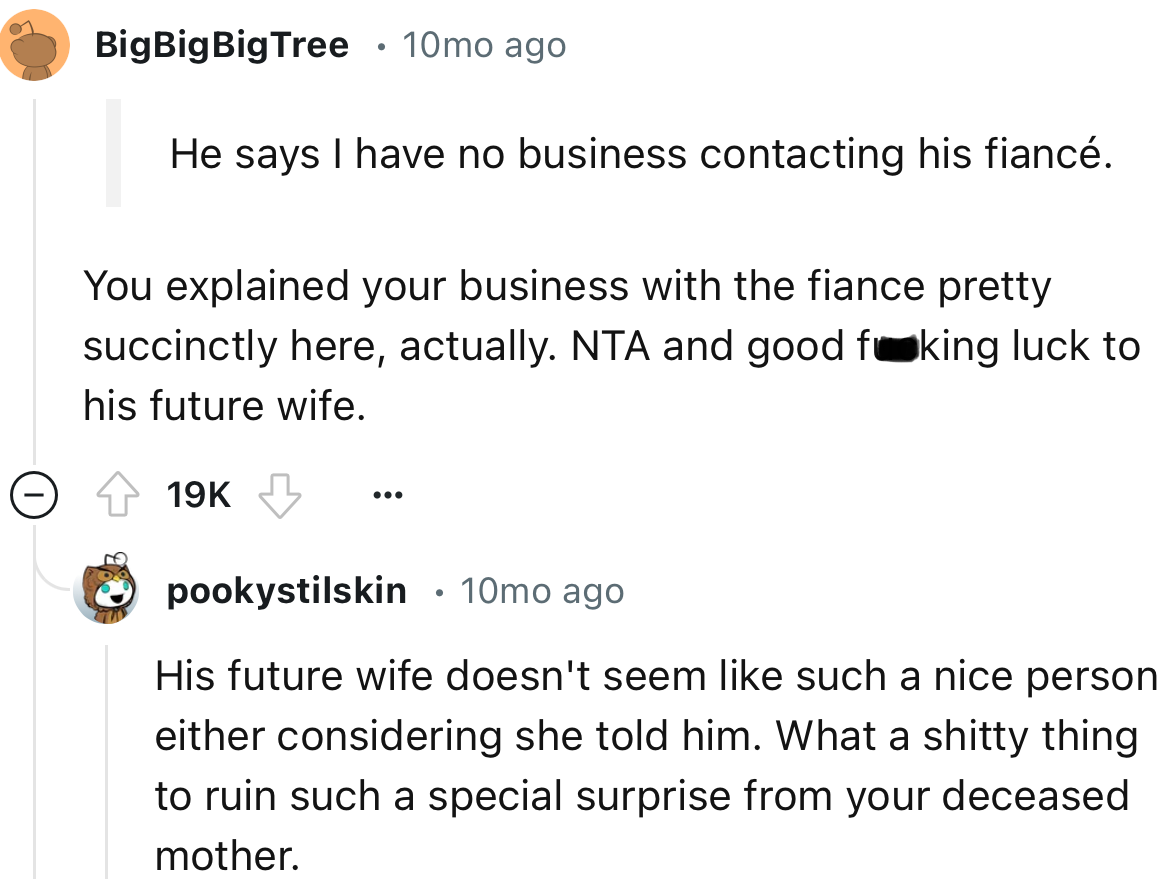Screen dimensions: 1163x879
Task: Click pookystilskin's comment timestamp
Action: pyautogui.click(x=543, y=590)
